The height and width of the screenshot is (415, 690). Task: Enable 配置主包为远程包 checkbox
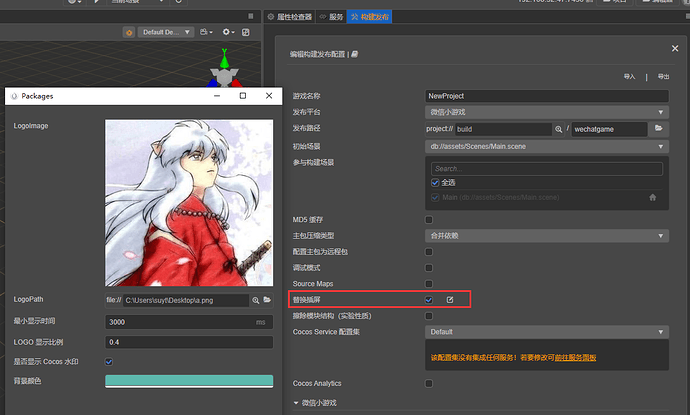pyautogui.click(x=429, y=252)
